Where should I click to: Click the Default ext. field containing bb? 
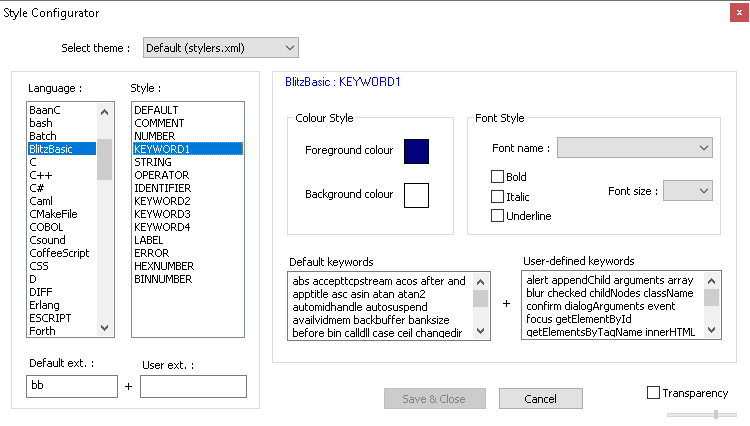click(72, 386)
